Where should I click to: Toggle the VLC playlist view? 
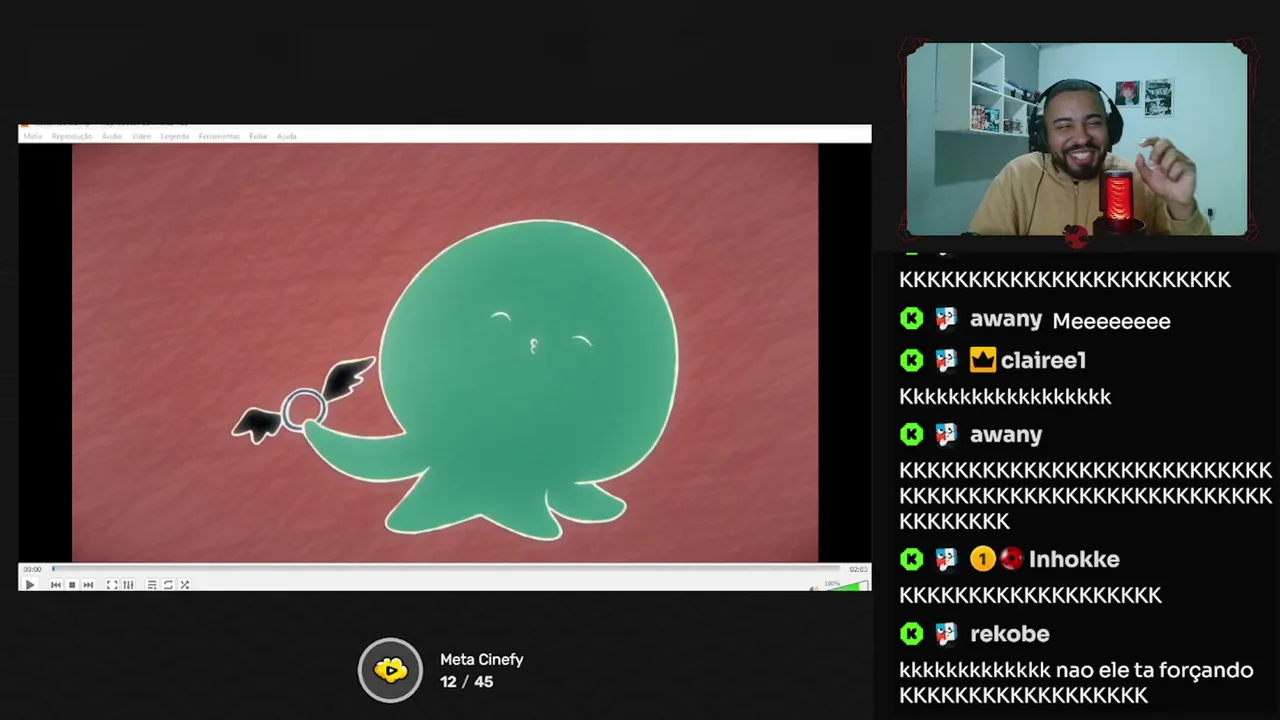[152, 585]
